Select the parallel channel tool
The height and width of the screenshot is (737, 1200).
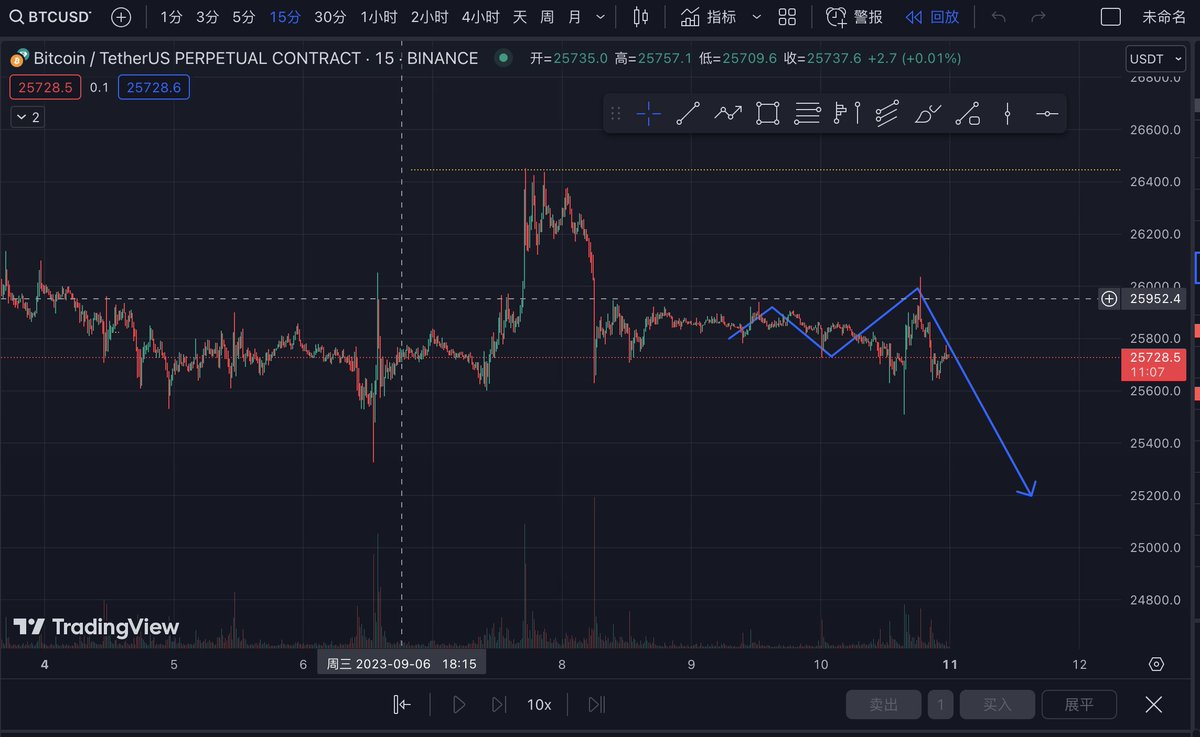point(887,114)
